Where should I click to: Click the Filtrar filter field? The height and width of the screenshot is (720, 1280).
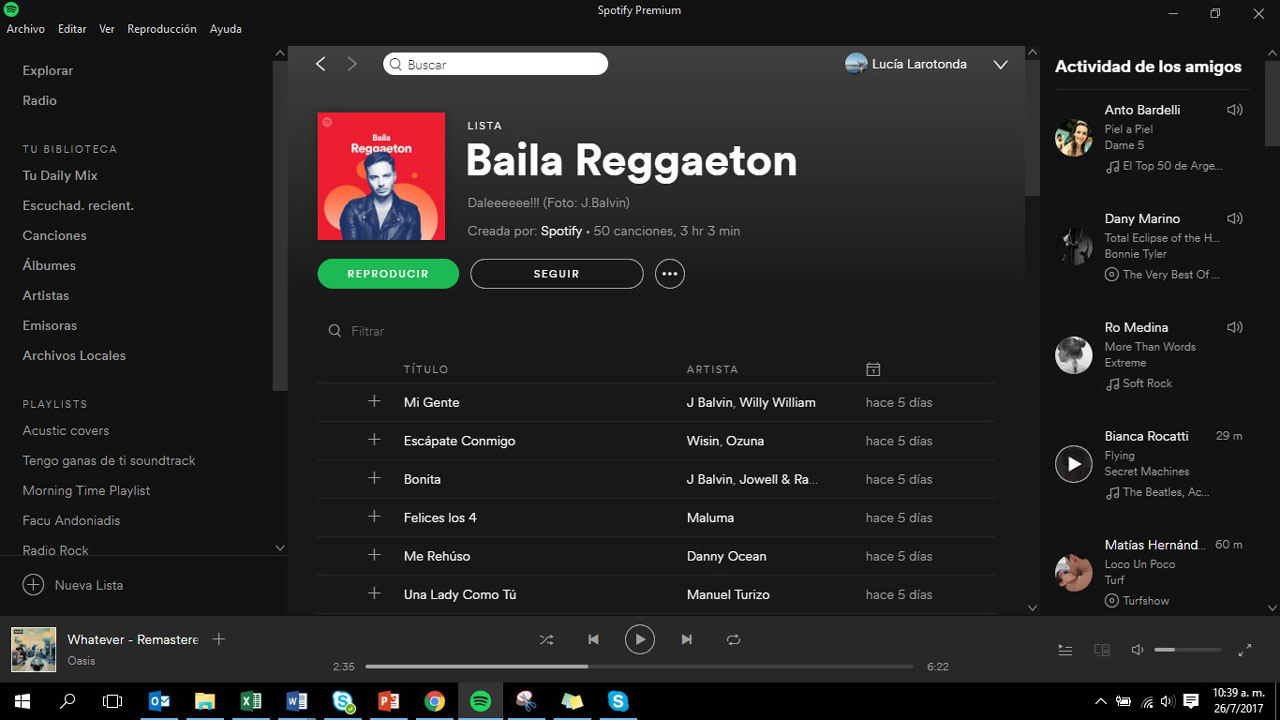(368, 331)
